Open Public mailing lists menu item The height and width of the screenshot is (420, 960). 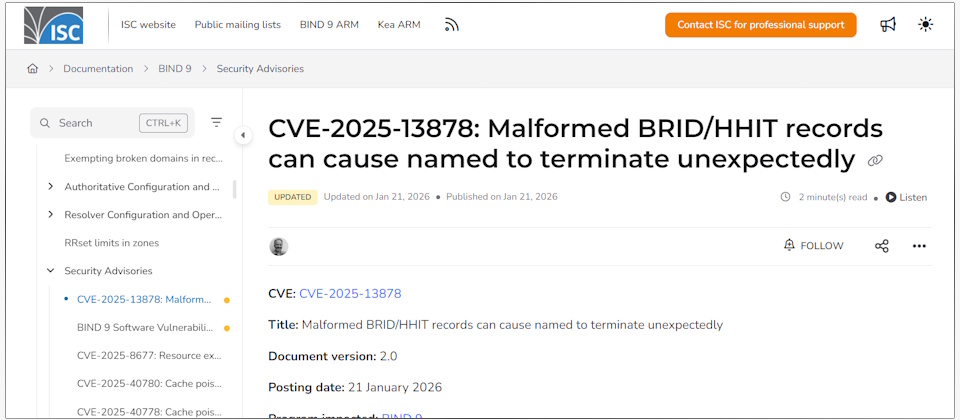(237, 25)
